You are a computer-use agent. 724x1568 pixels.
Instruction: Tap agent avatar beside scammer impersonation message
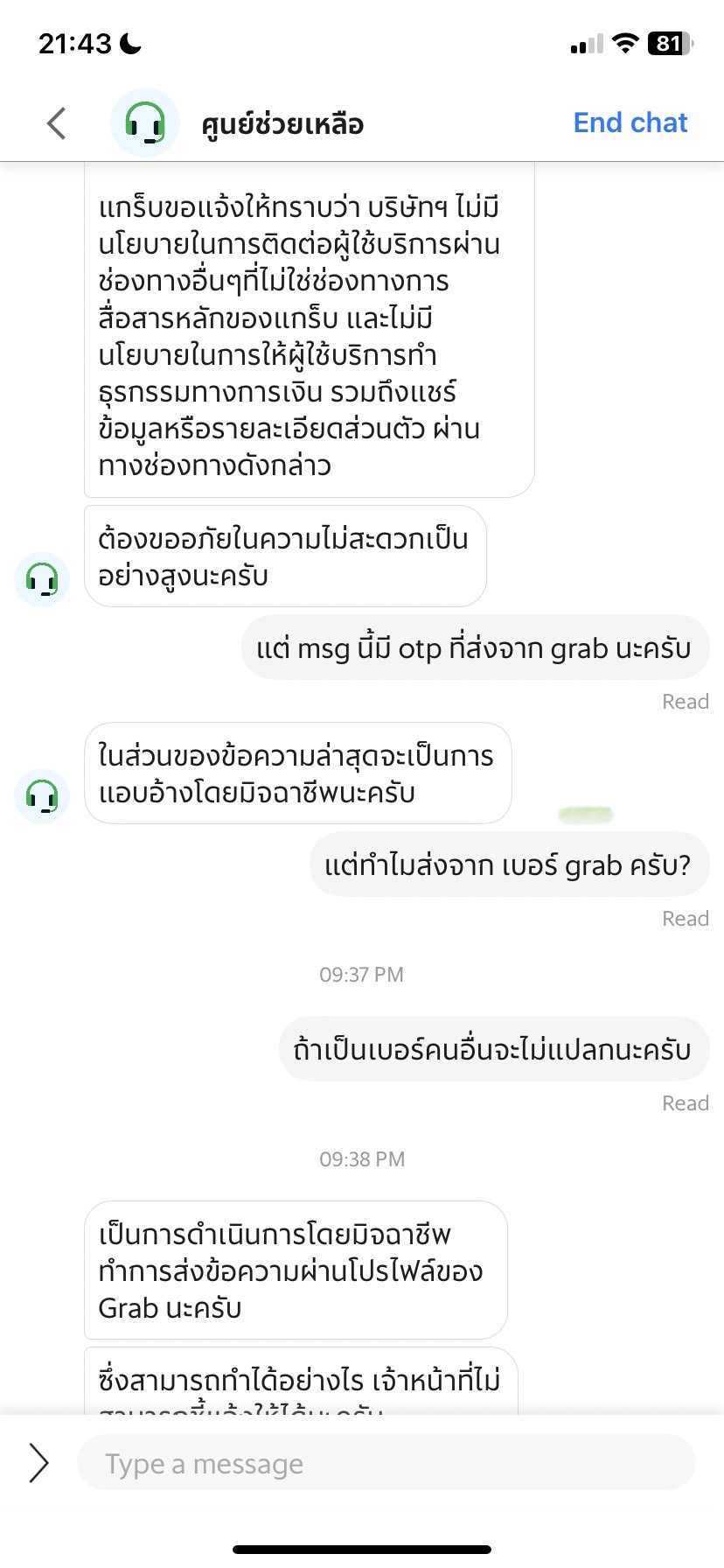tap(42, 796)
